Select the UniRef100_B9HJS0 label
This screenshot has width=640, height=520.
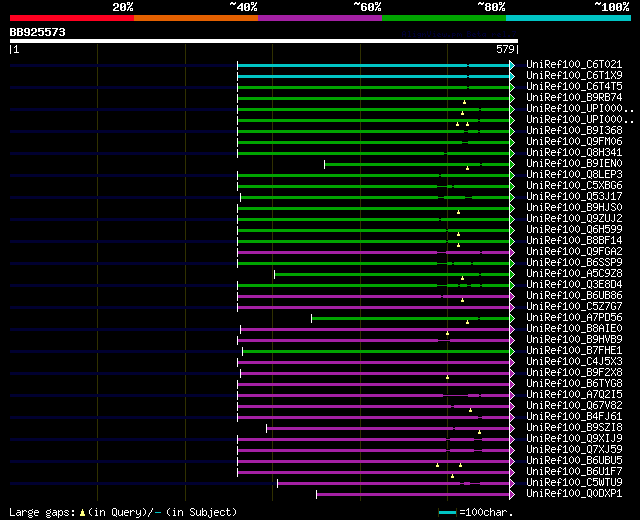(x=574, y=208)
